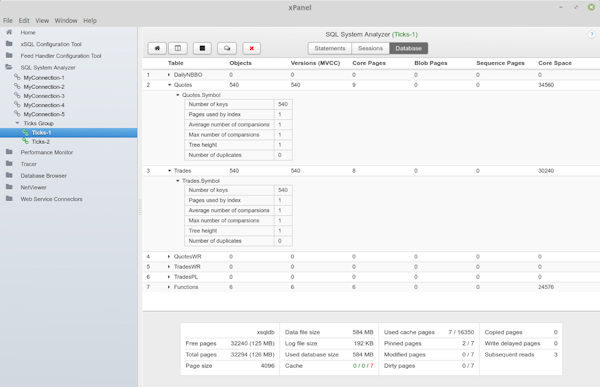Click the Used cache pages value 7 / 16350
This screenshot has height=387, width=600.
pos(461,332)
